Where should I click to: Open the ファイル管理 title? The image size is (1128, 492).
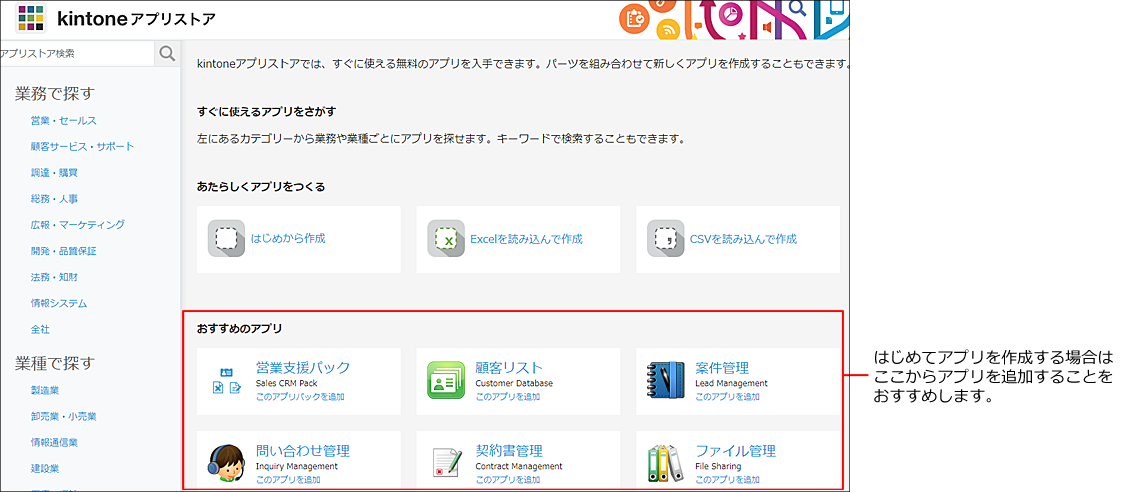pos(735,451)
